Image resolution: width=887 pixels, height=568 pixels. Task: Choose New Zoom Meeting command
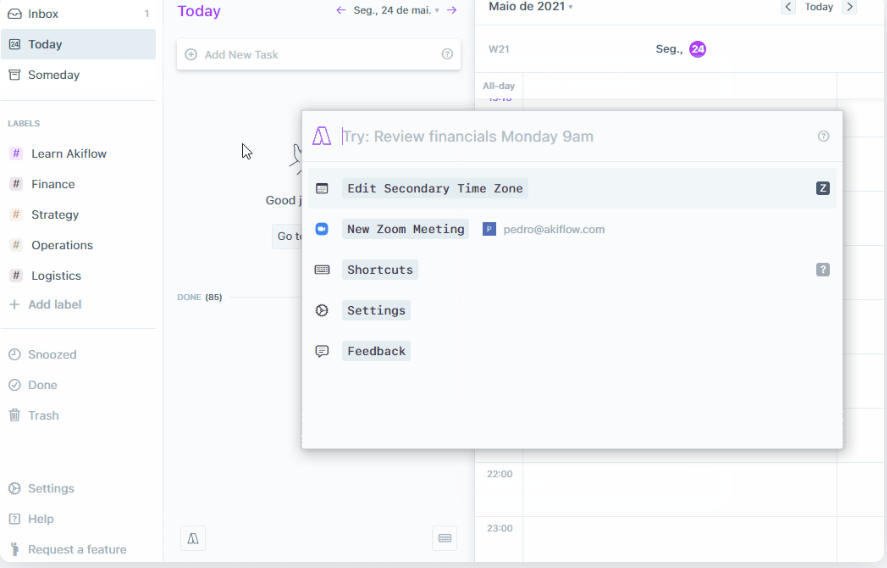click(x=405, y=229)
